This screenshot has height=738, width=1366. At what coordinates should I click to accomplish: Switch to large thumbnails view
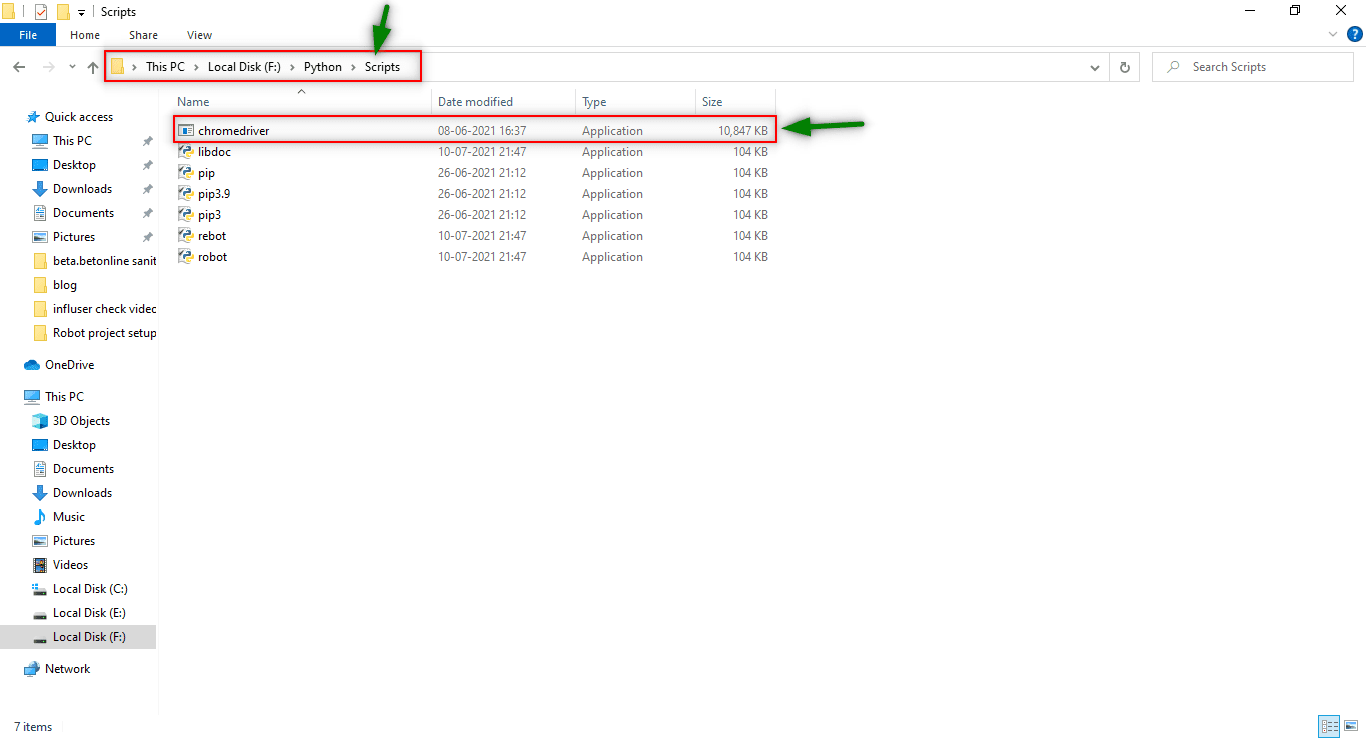coord(1350,727)
